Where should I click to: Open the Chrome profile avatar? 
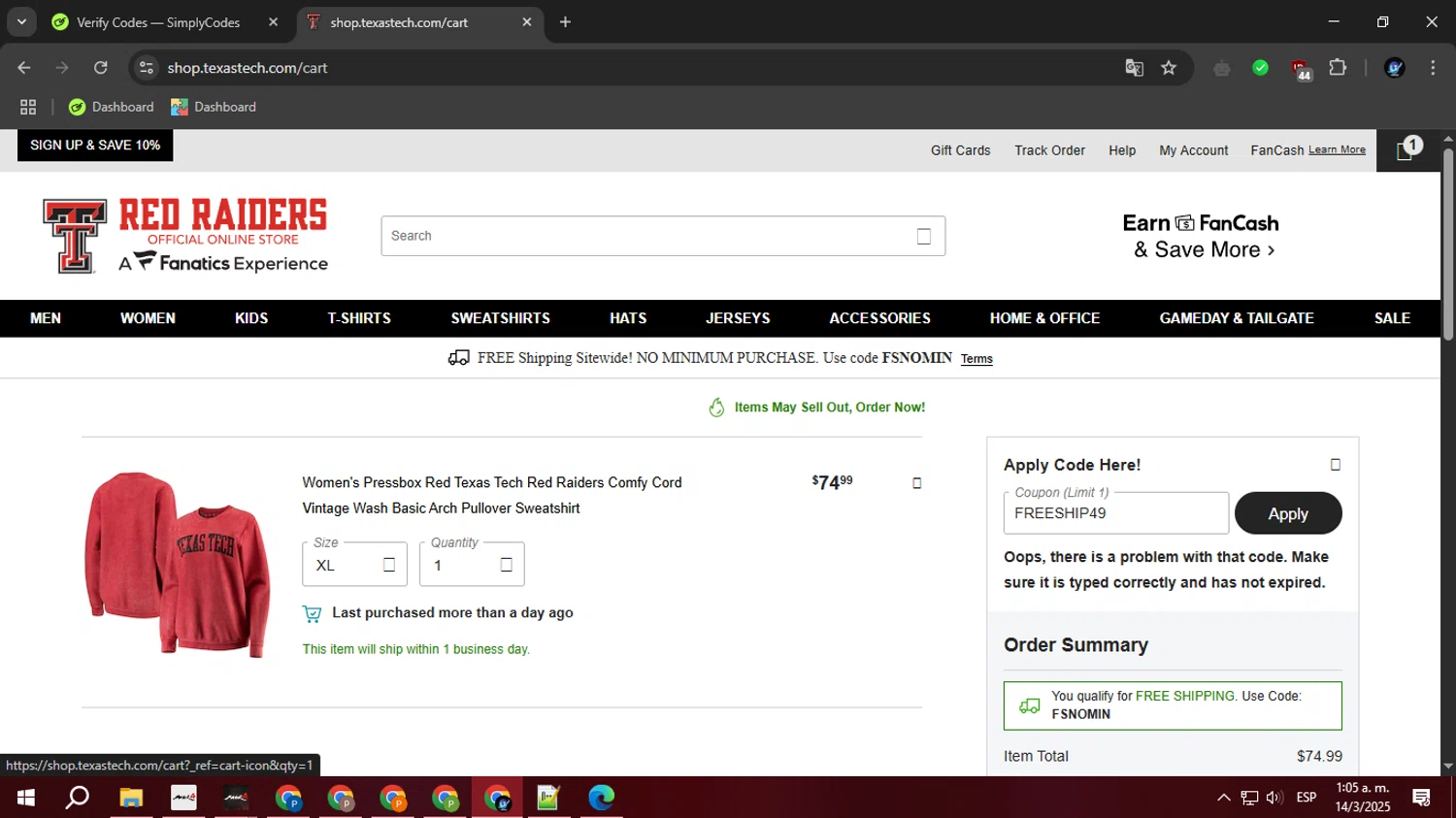tap(1395, 68)
